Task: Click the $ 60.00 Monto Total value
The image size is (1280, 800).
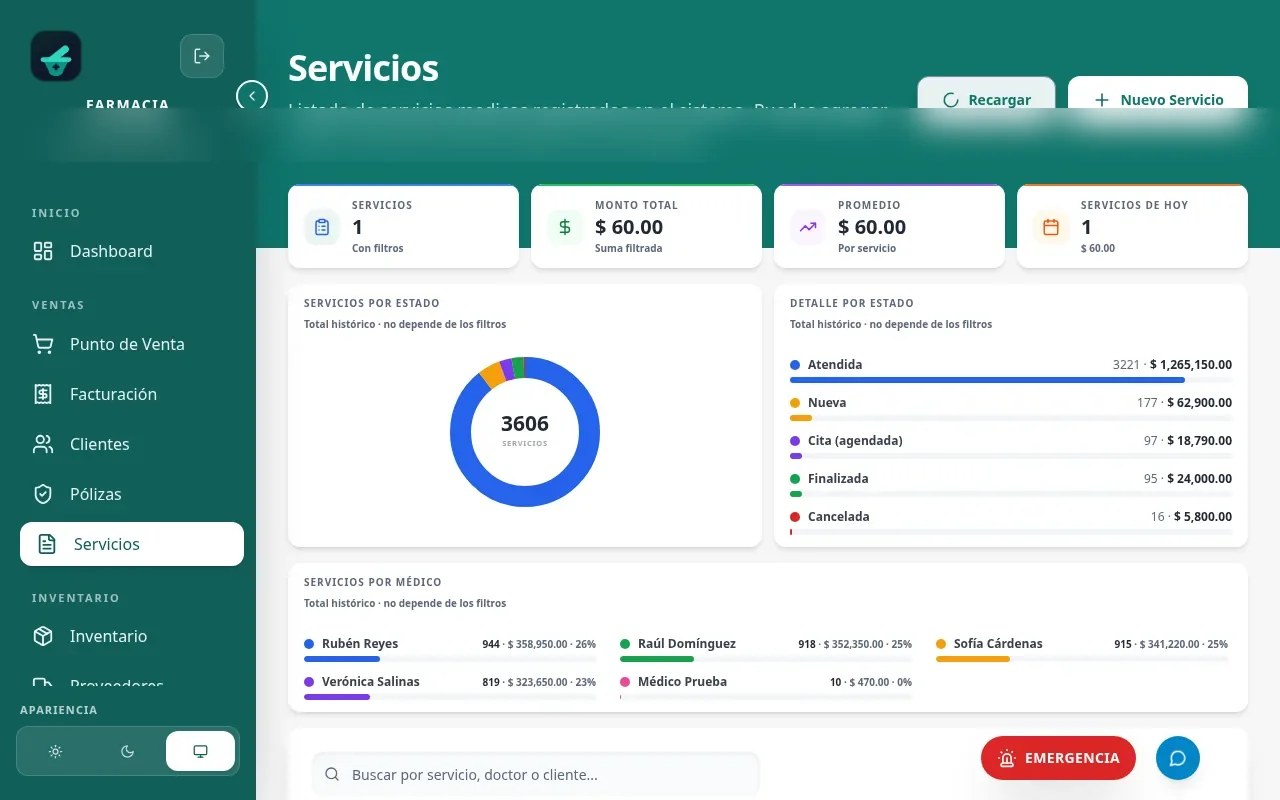Action: pyautogui.click(x=629, y=227)
